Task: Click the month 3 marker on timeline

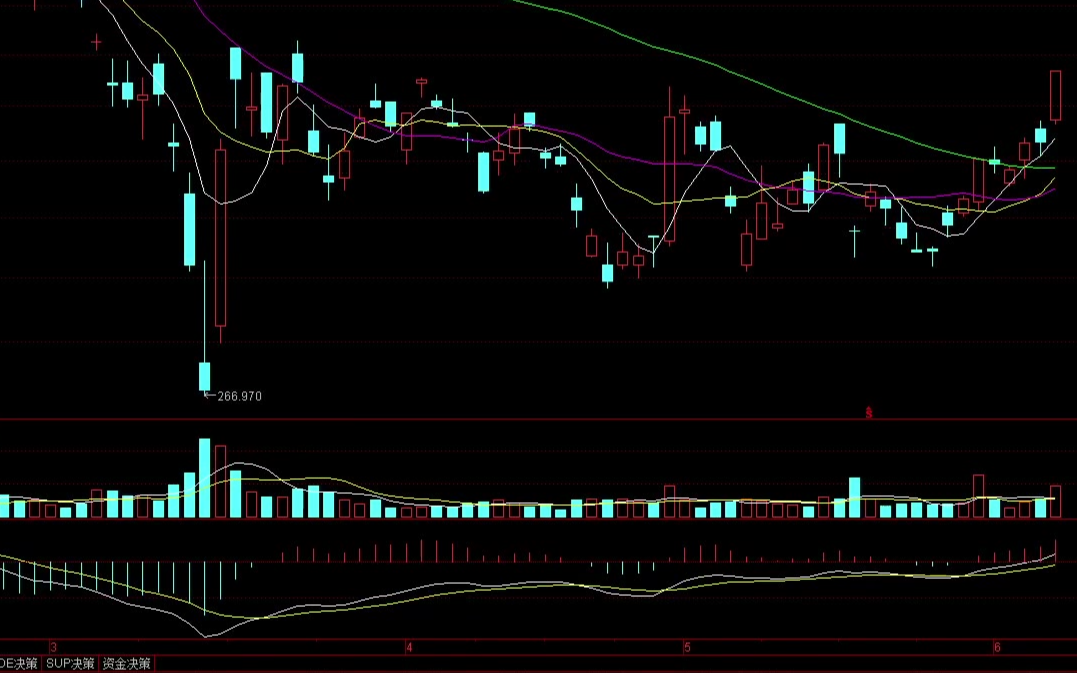Action: [x=54, y=648]
